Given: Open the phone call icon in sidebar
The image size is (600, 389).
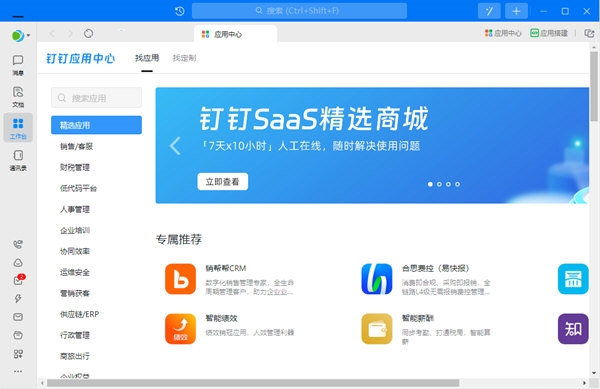Looking at the screenshot, I should (18, 244).
